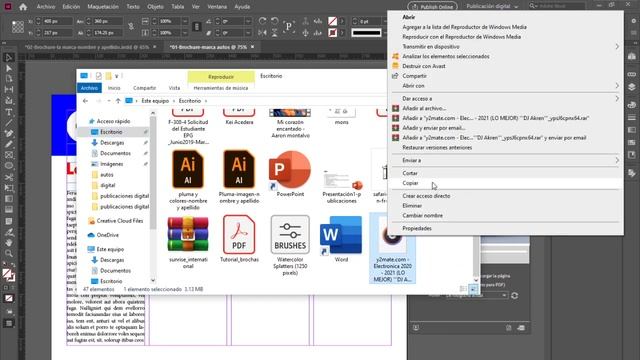Click the reference point locator grid
Image resolution: width=640 pixels, height=360 pixels.
click(18, 27)
